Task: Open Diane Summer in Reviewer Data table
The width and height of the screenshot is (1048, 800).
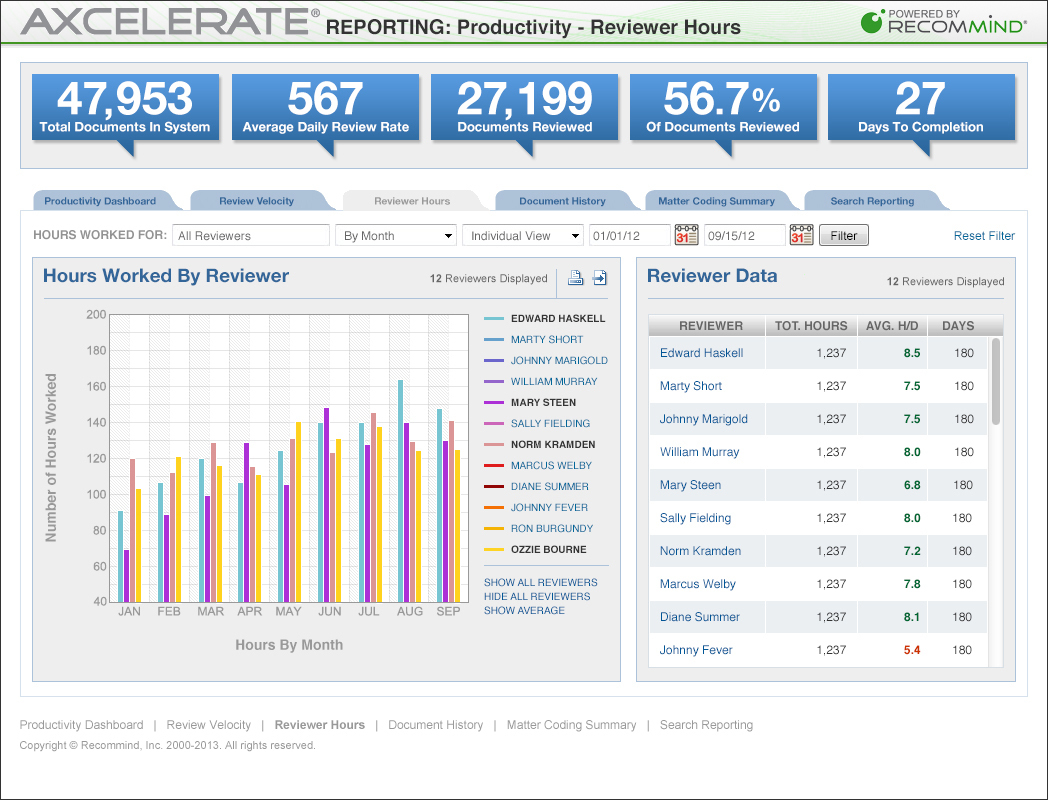Action: pyautogui.click(x=700, y=617)
